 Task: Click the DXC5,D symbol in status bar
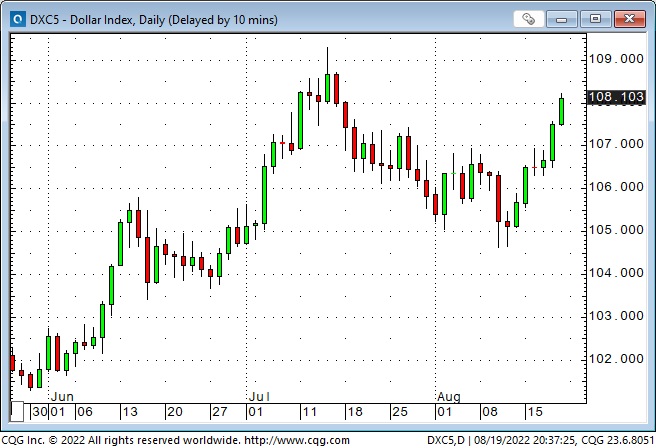click(x=446, y=440)
